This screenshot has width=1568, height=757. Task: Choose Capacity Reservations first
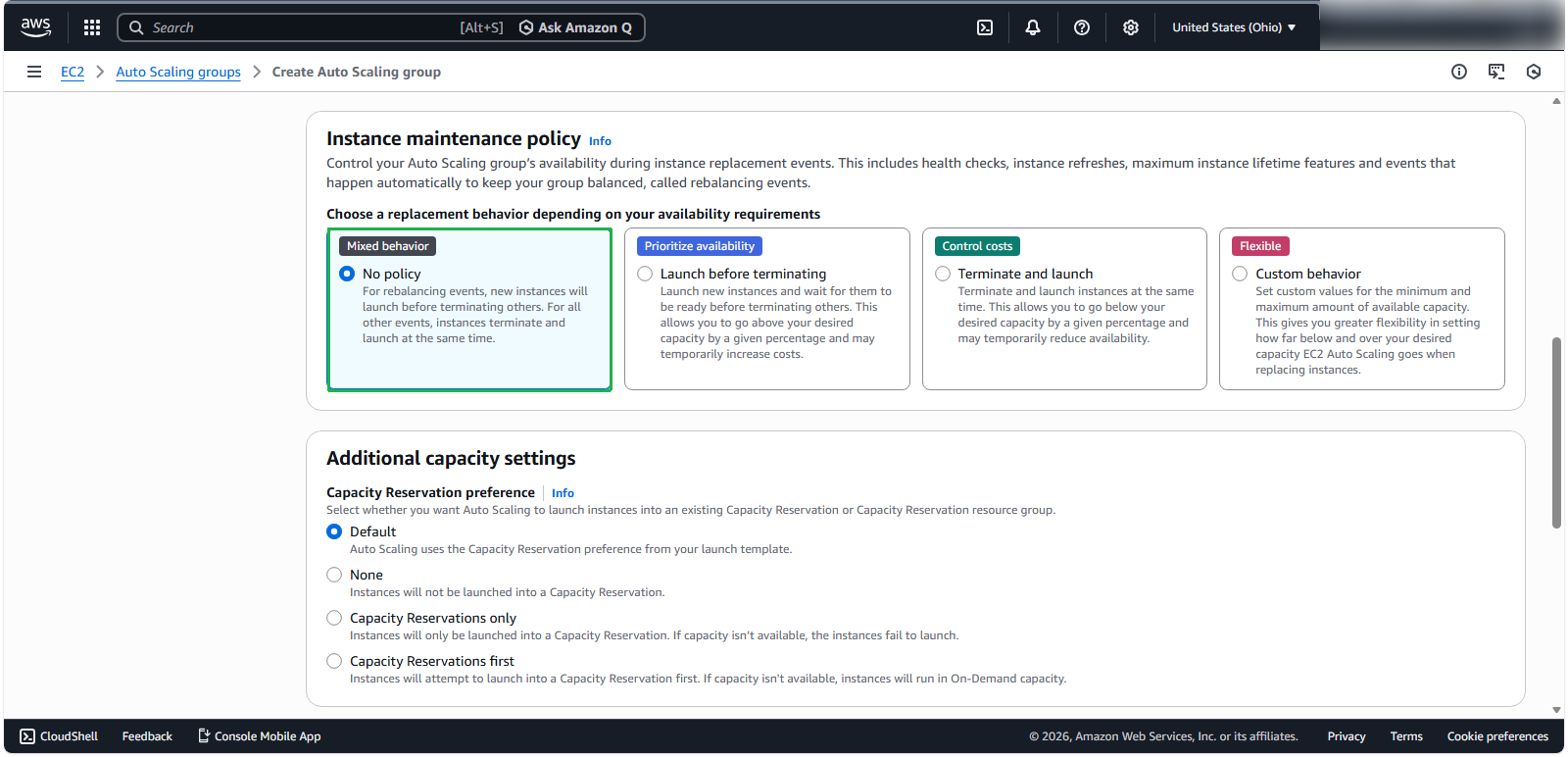(x=334, y=661)
